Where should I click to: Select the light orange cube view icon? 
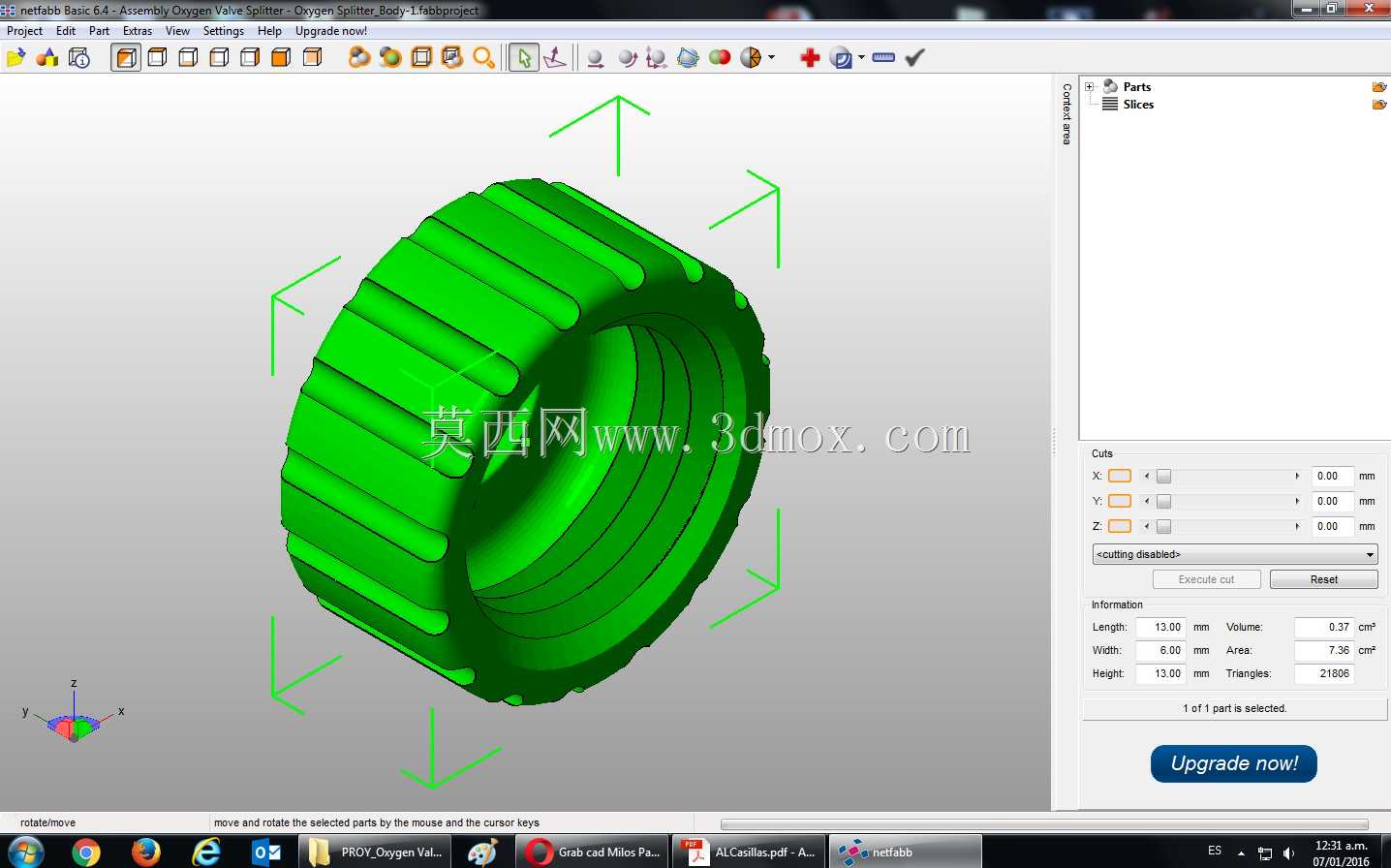312,58
